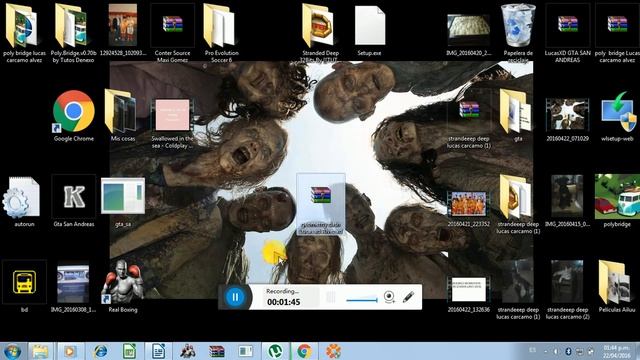Open the media player taskbar icon

coord(69,351)
